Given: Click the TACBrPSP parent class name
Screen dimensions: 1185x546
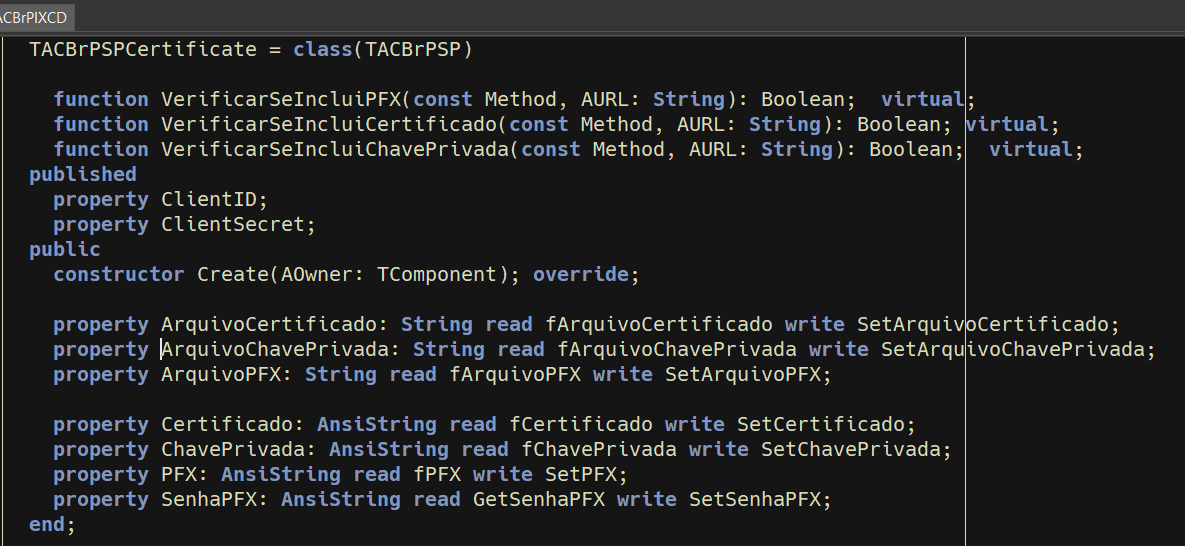Looking at the screenshot, I should pos(413,50).
